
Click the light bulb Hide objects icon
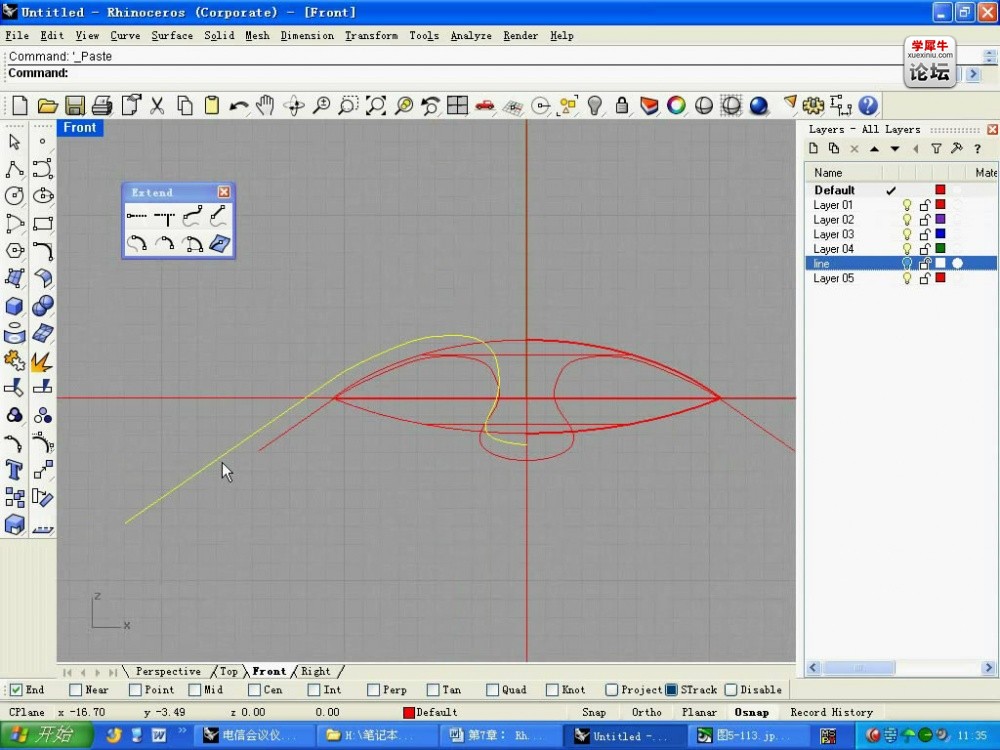[594, 105]
